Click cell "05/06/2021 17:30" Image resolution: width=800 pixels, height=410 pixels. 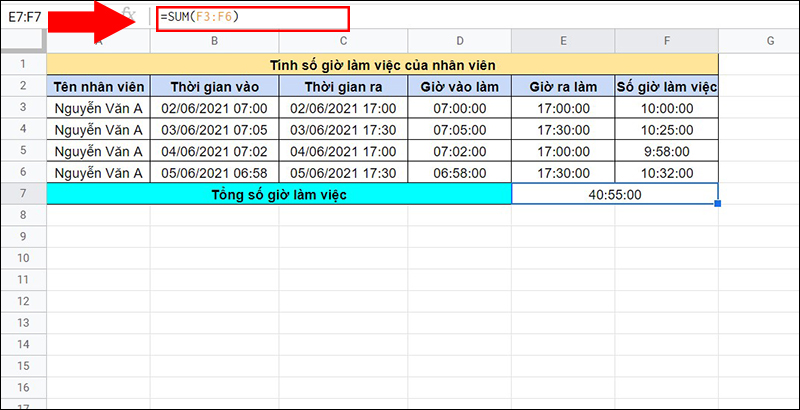point(343,173)
